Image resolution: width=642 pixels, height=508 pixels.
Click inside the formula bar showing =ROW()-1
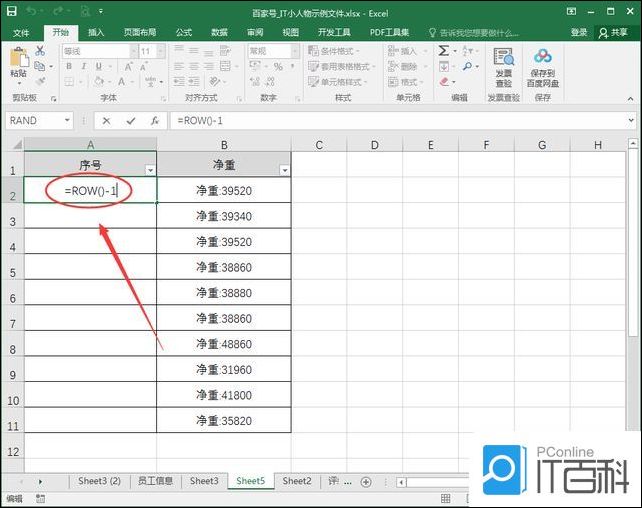pos(400,120)
